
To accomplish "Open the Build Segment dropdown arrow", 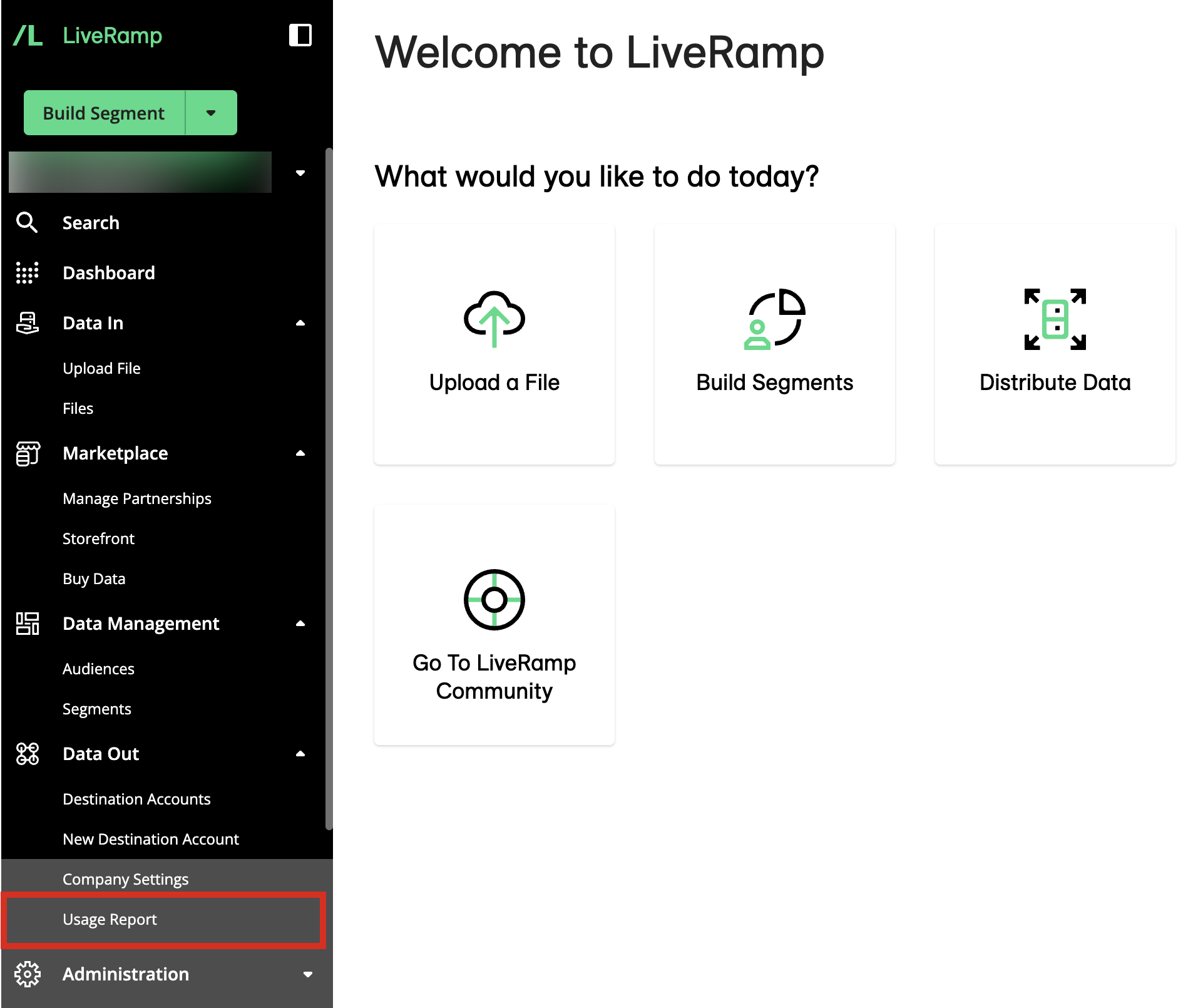I will pos(212,113).
